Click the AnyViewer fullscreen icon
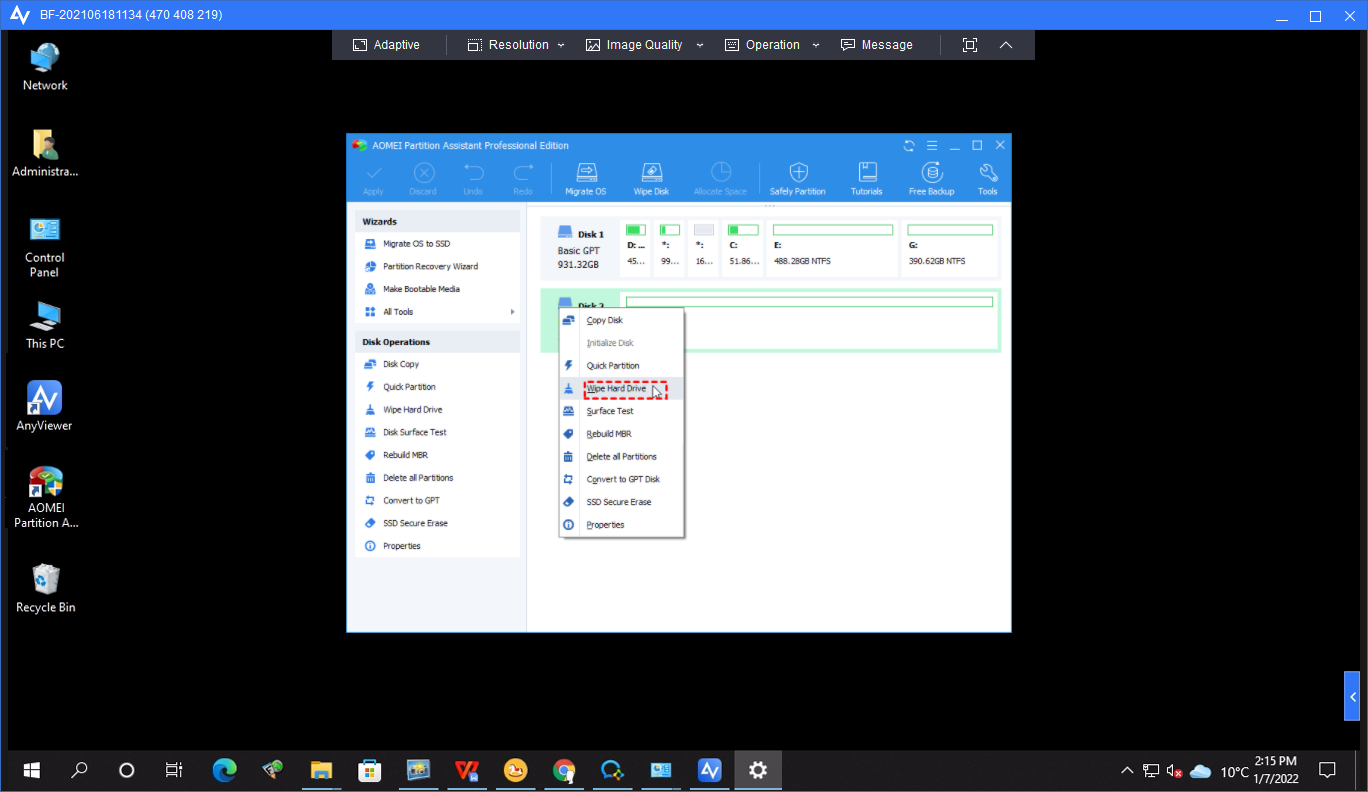Image resolution: width=1368 pixels, height=792 pixels. coord(969,45)
